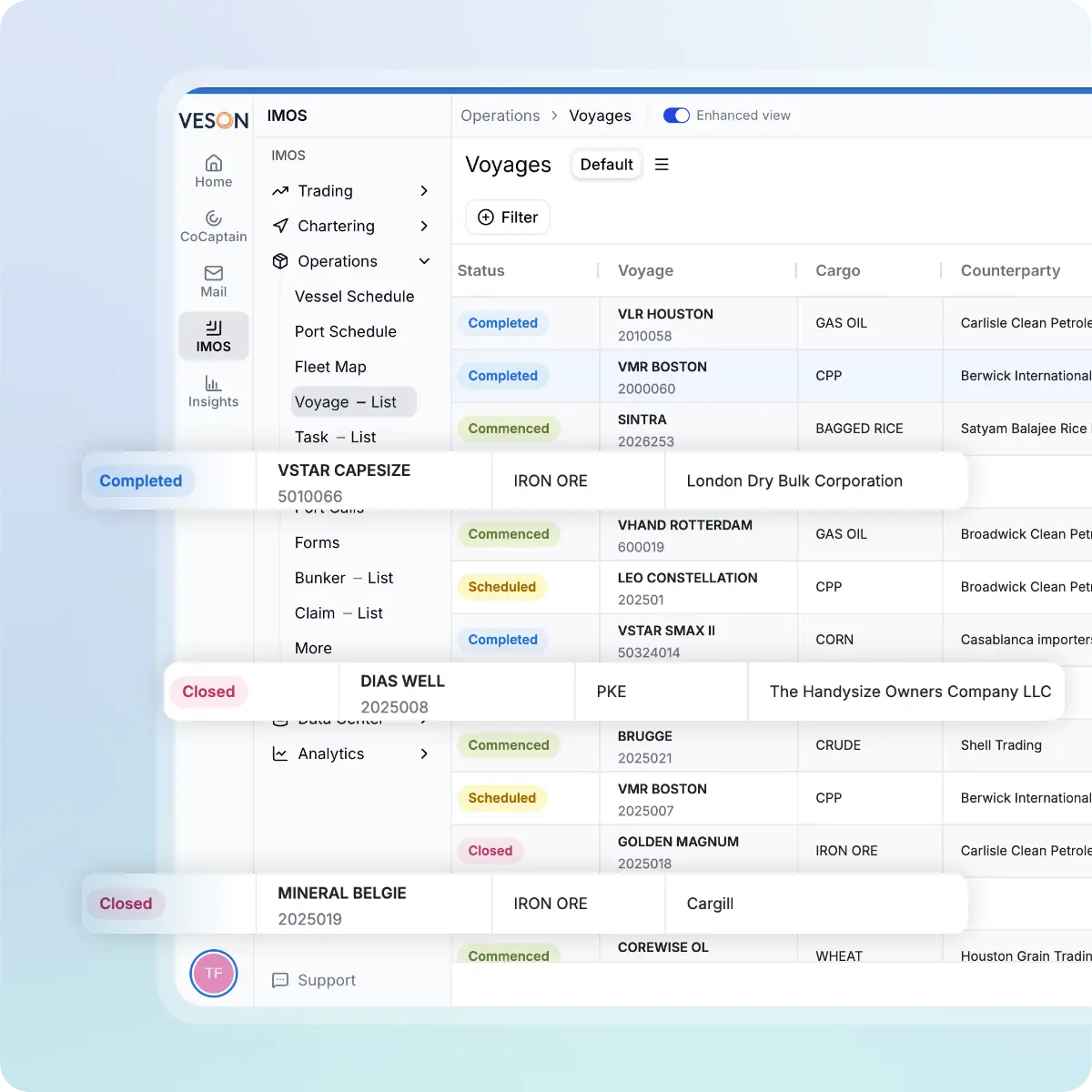Click PKE cargo cell
Screen dimensions: 1092x1092
[x=612, y=692]
